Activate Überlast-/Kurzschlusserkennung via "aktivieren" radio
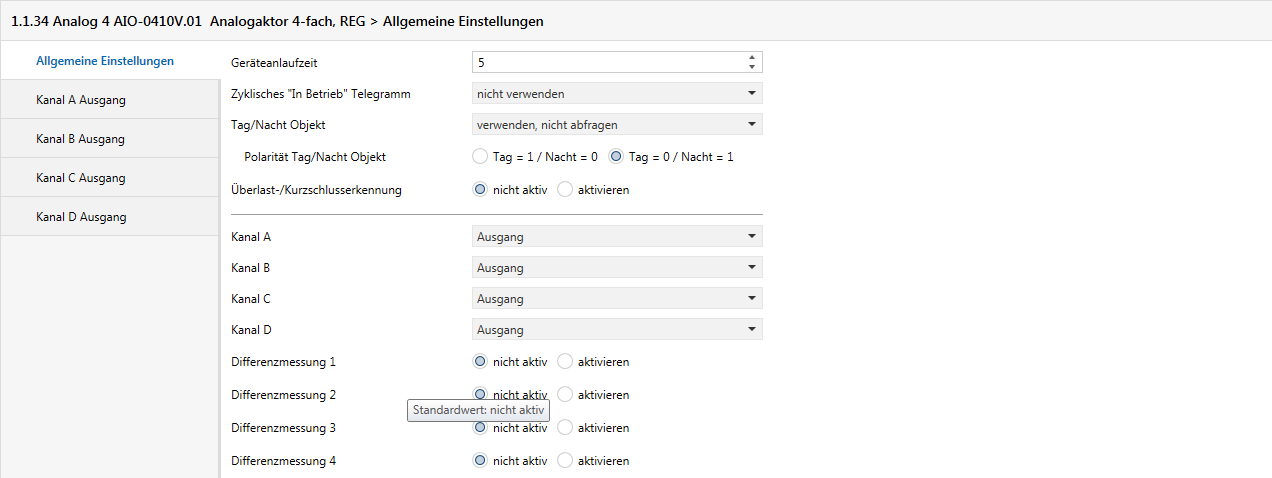 click(565, 189)
